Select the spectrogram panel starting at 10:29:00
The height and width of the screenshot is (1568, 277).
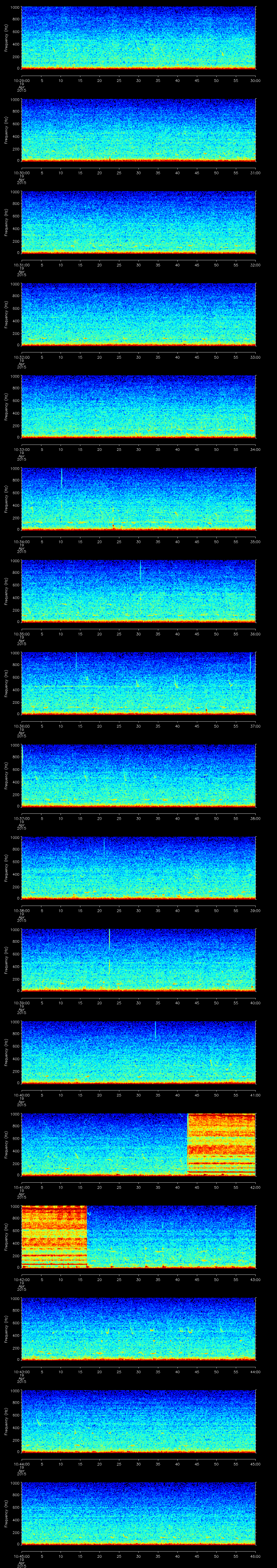click(x=139, y=38)
